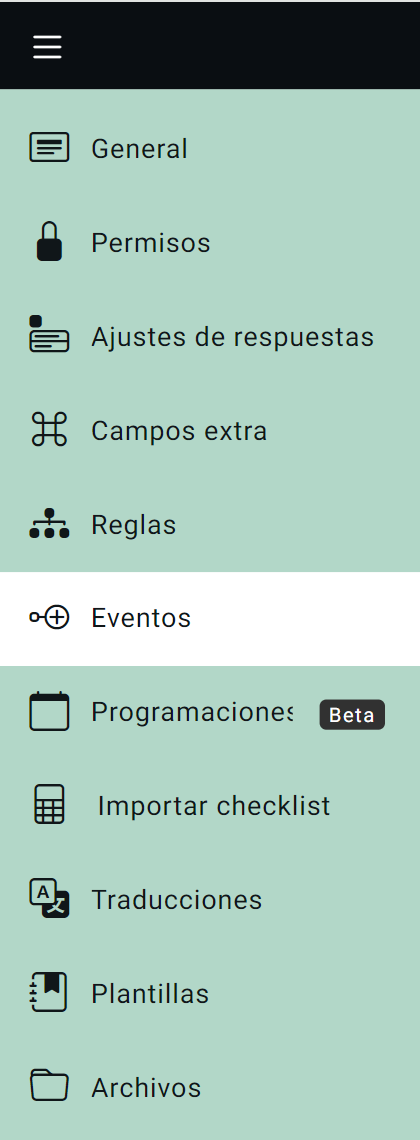Click the Beta badge next to Programaciones
The width and height of the screenshot is (420, 1140).
[352, 715]
